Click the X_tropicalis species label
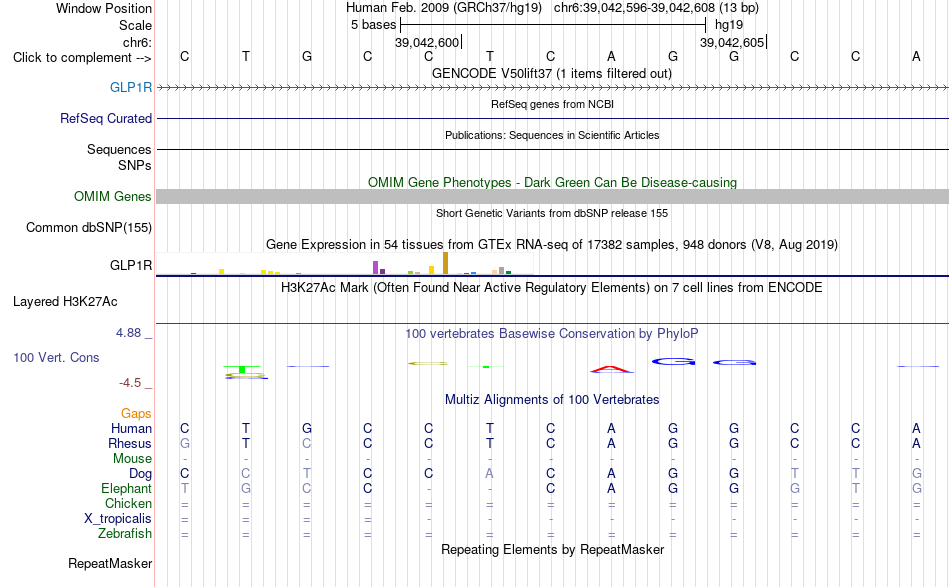Image resolution: width=950 pixels, height=587 pixels. click(118, 519)
